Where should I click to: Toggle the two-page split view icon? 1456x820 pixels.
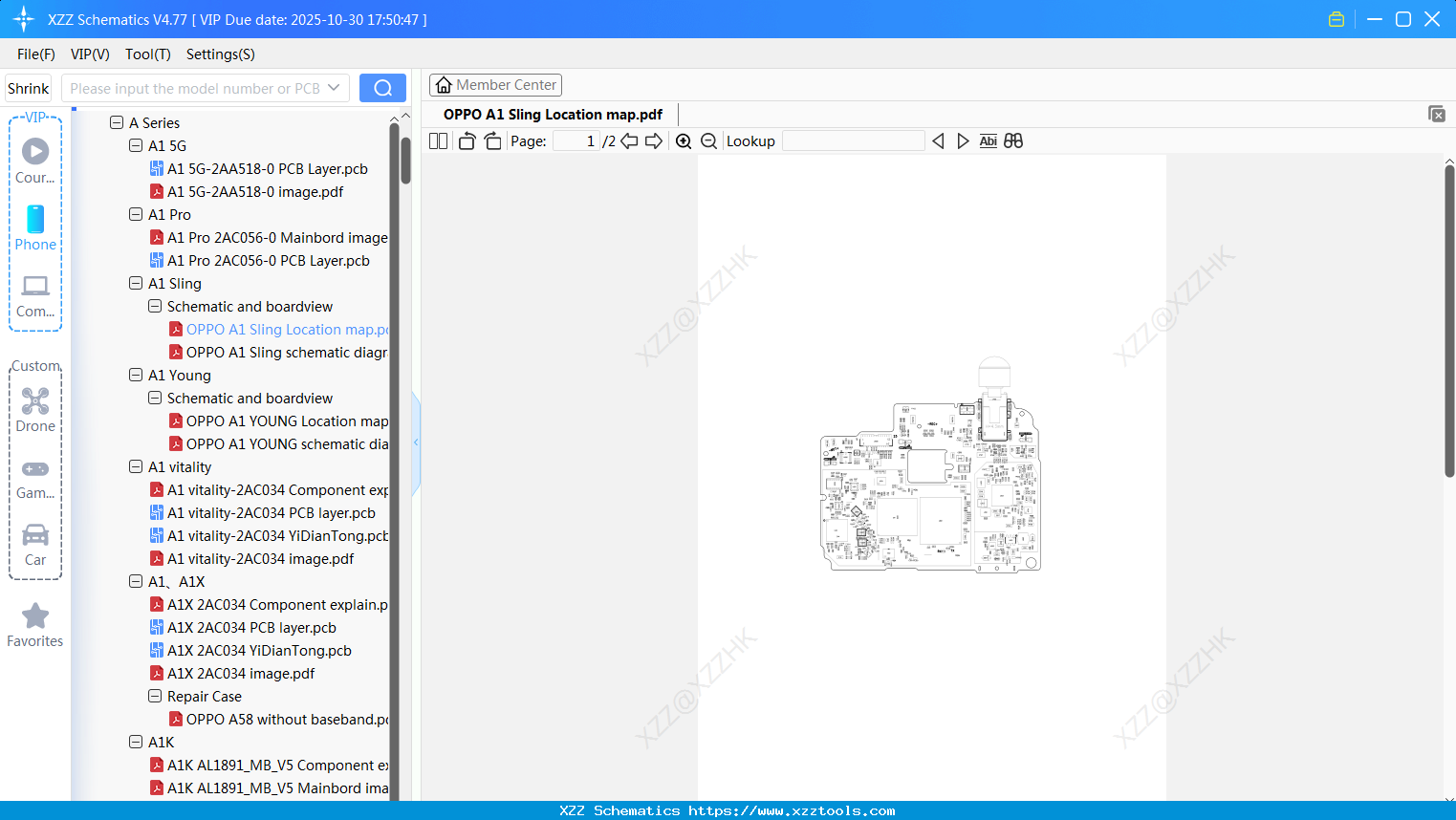tap(438, 141)
